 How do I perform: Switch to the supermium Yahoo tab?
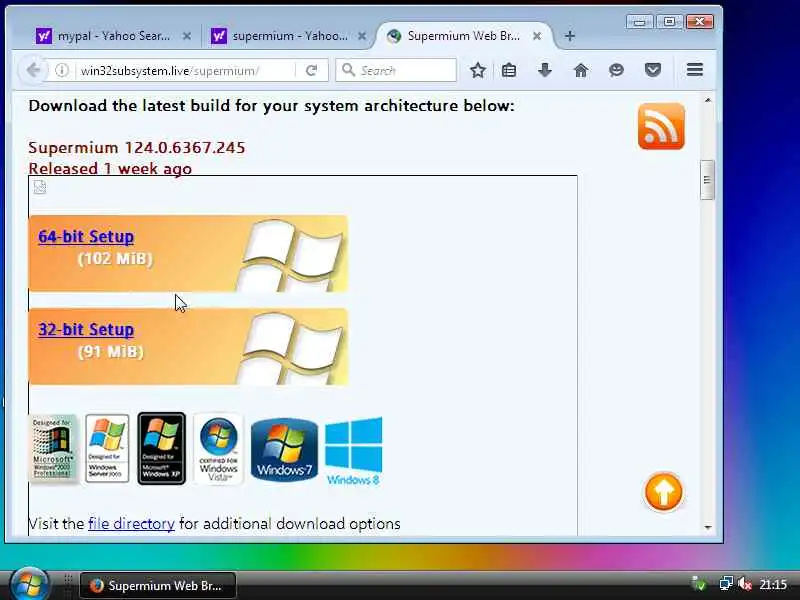(x=289, y=36)
